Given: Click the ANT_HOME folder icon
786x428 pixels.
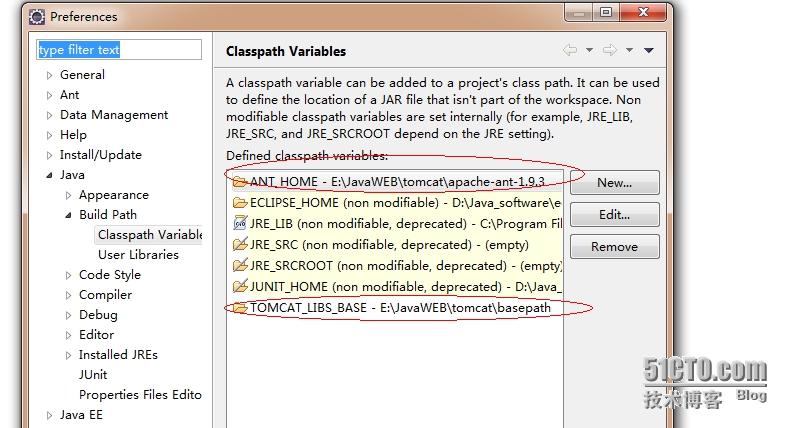Looking at the screenshot, I should (x=240, y=181).
